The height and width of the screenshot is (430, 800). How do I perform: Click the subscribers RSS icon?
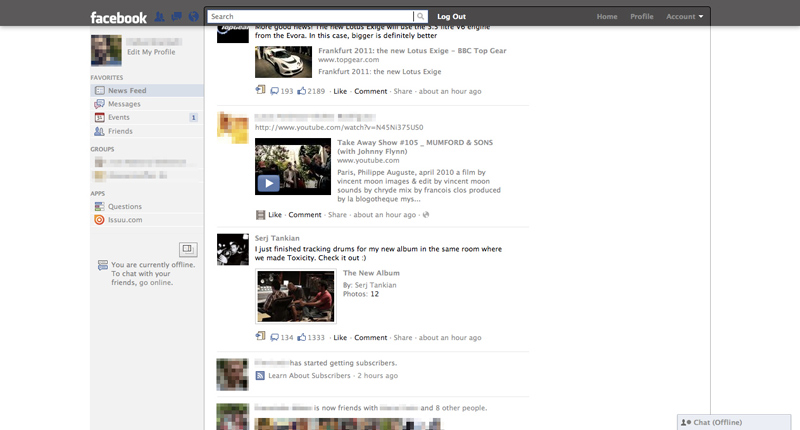pos(260,376)
